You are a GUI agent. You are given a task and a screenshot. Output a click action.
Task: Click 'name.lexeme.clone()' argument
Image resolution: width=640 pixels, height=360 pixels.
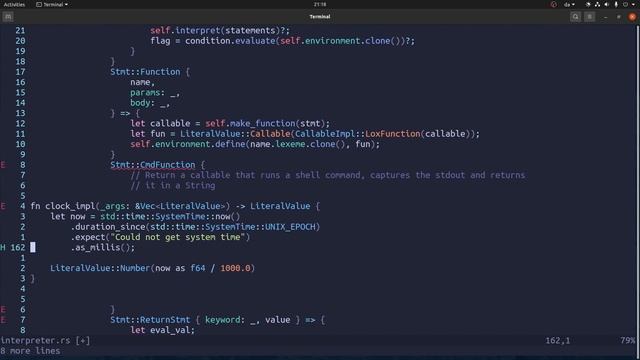tap(298, 144)
